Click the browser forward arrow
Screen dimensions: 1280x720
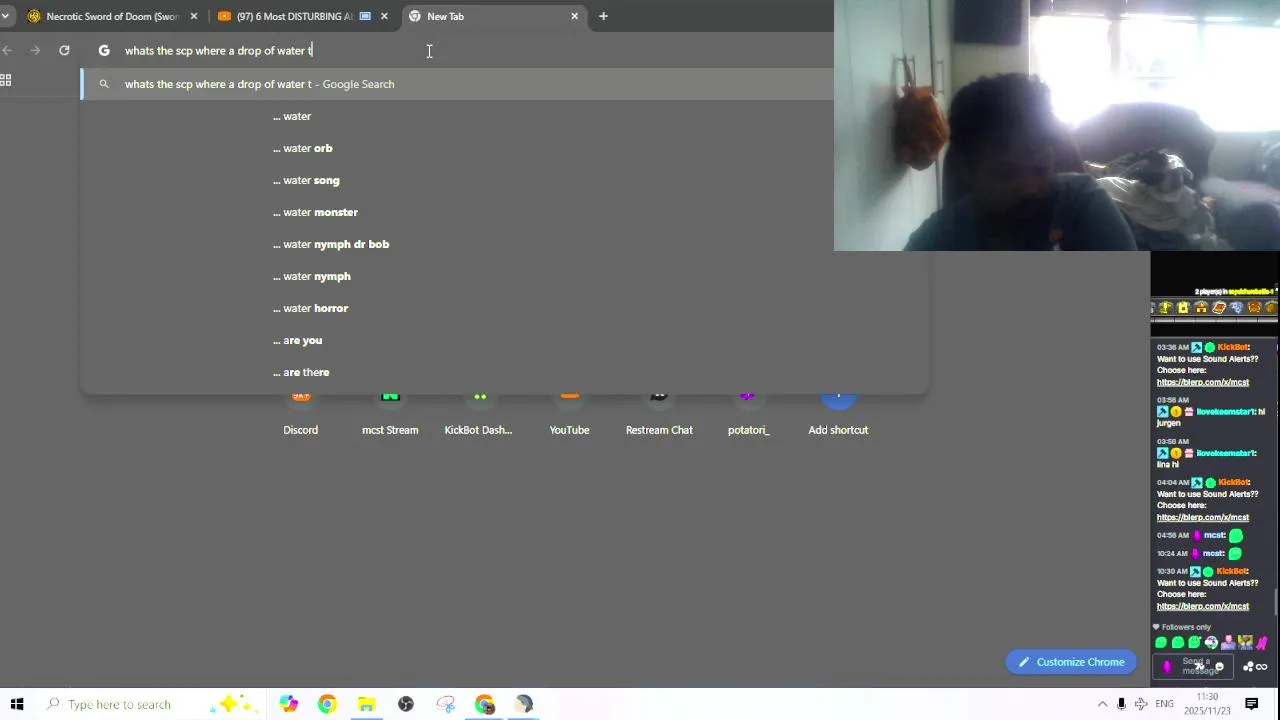(x=35, y=50)
